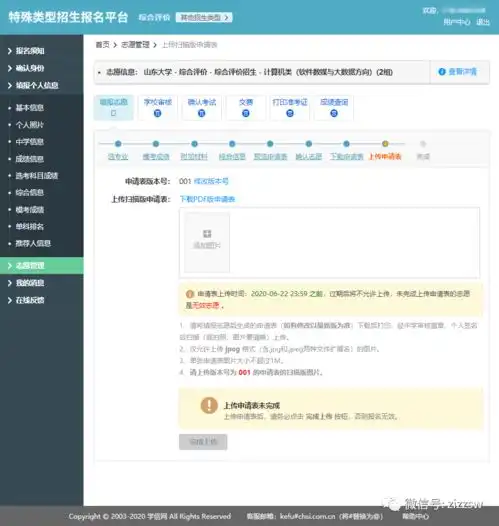499x526 pixels.
Task: Click the 附加材料 step dot
Action: (x=194, y=144)
